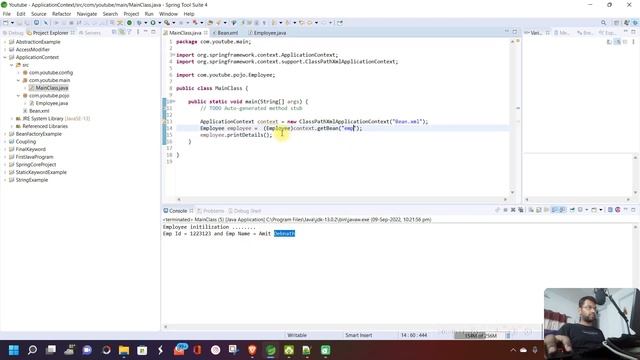Click Remove Launch X icon in Console
The image size is (640, 360).
coord(513,210)
